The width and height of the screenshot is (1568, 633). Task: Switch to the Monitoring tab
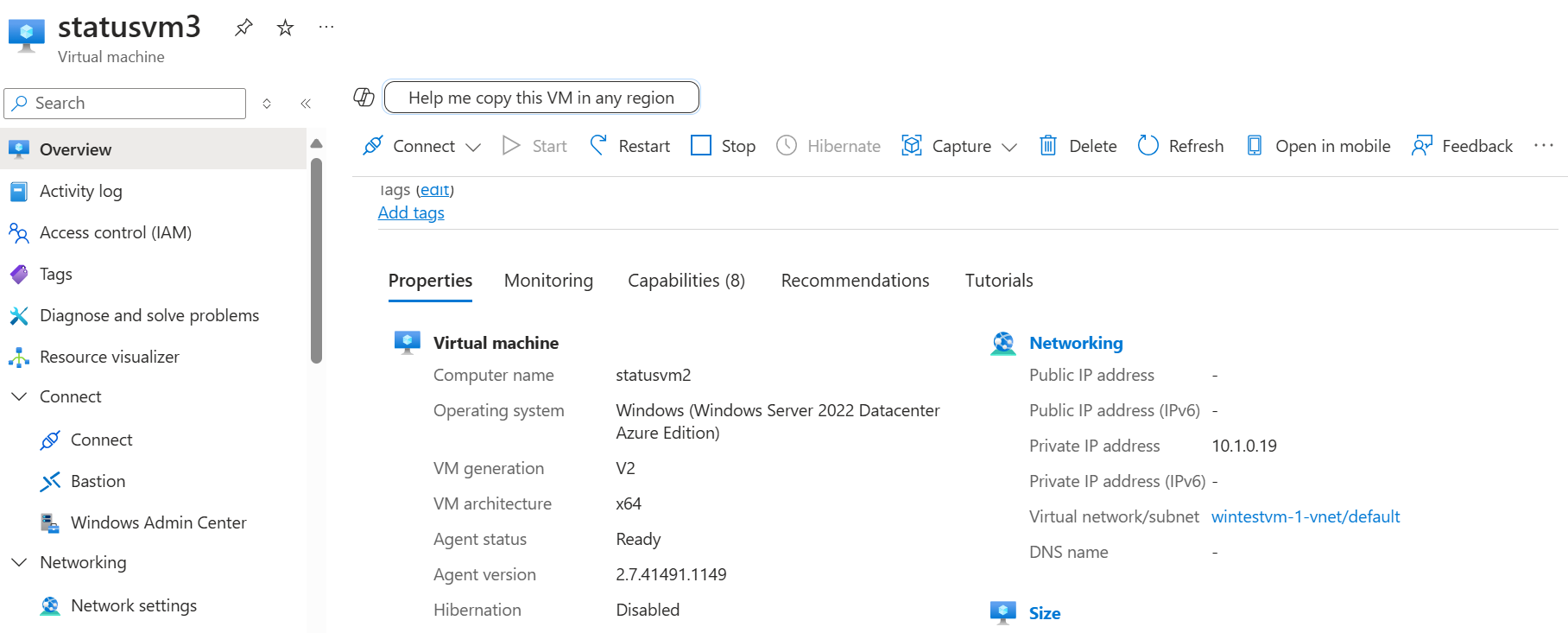(548, 281)
